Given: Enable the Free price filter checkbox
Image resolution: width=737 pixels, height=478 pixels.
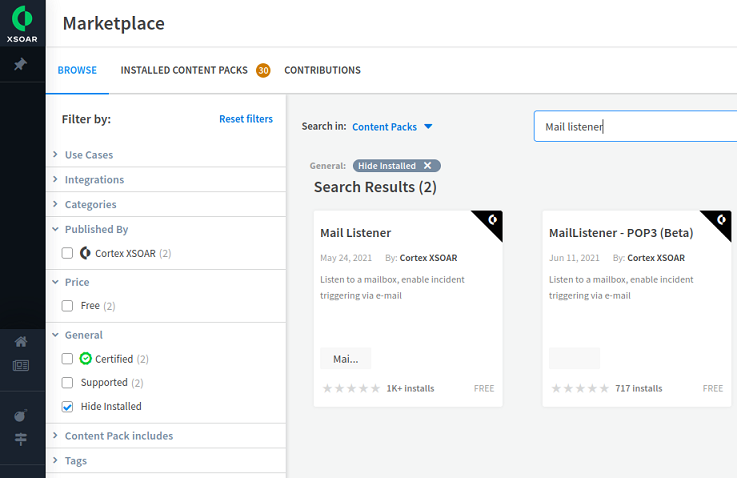Looking at the screenshot, I should (68, 306).
